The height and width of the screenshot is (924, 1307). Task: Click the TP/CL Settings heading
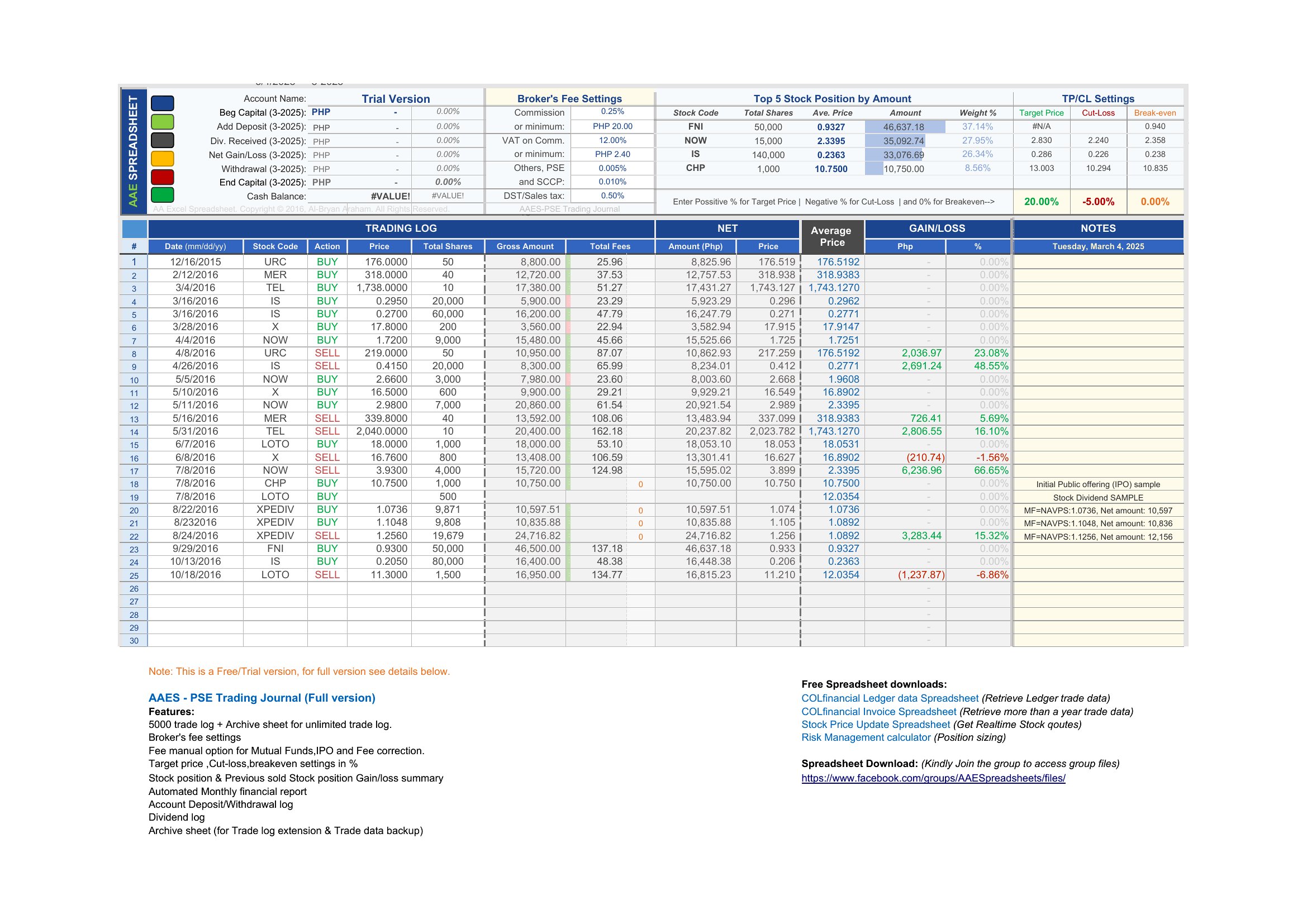[1098, 99]
